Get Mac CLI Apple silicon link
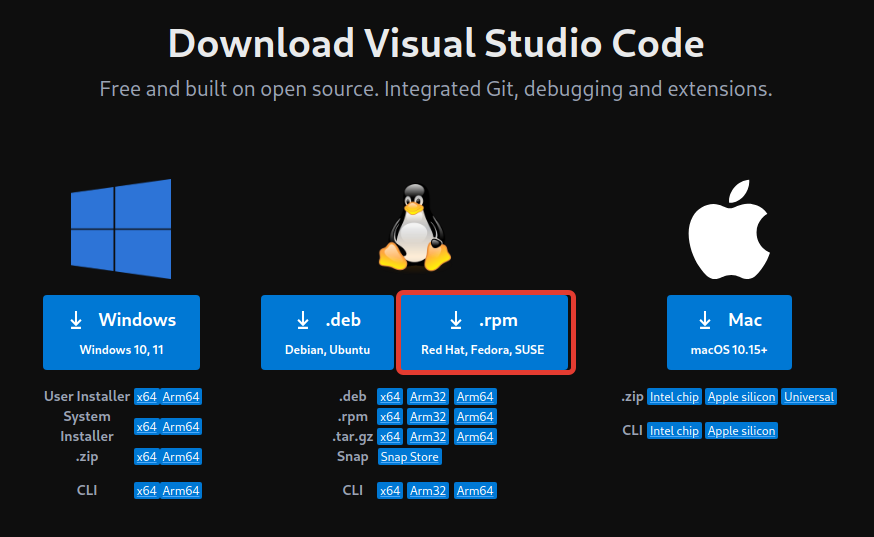The width and height of the screenshot is (874, 537). 741,430
